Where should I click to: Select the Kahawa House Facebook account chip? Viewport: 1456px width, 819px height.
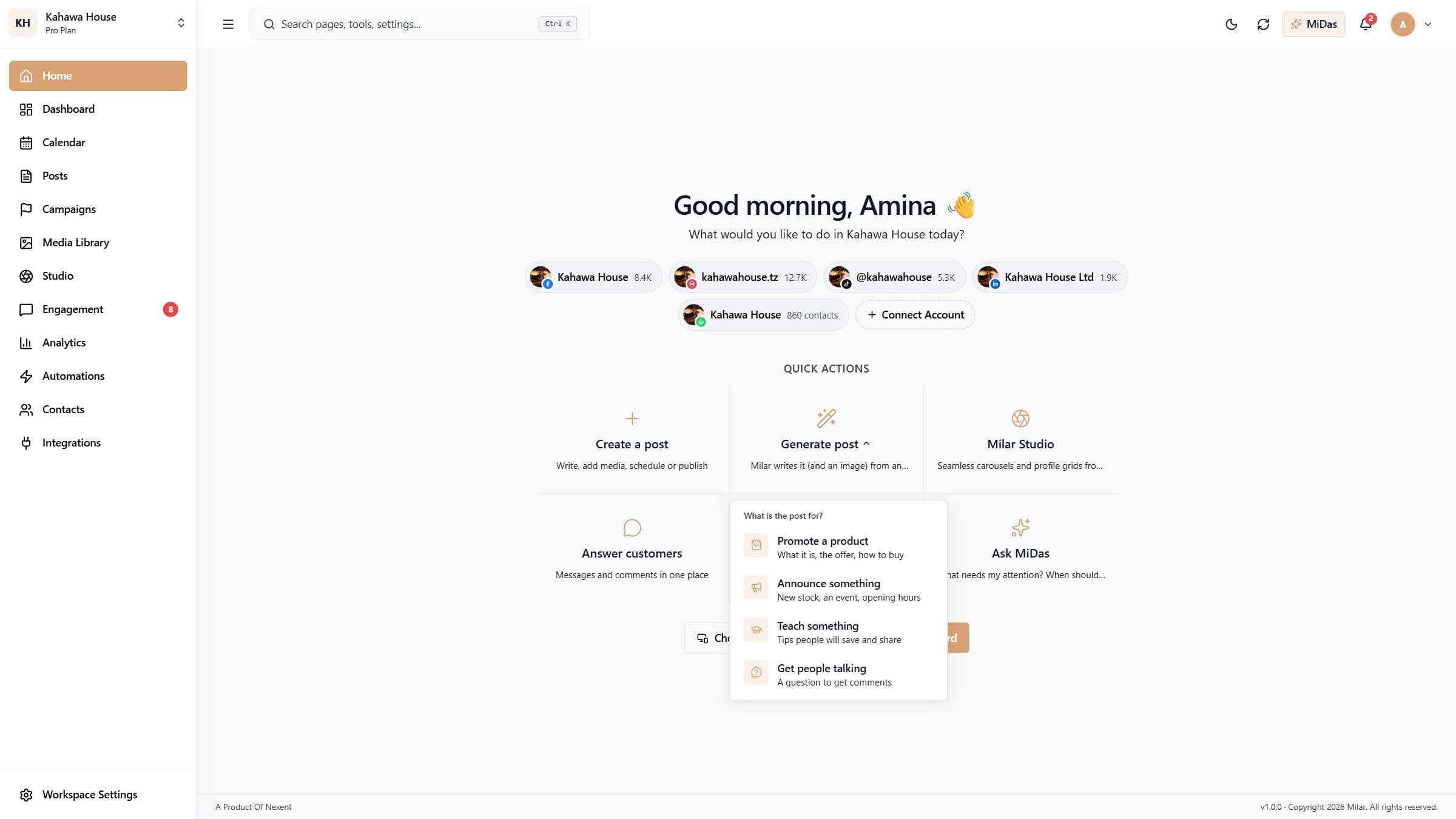[x=593, y=277]
